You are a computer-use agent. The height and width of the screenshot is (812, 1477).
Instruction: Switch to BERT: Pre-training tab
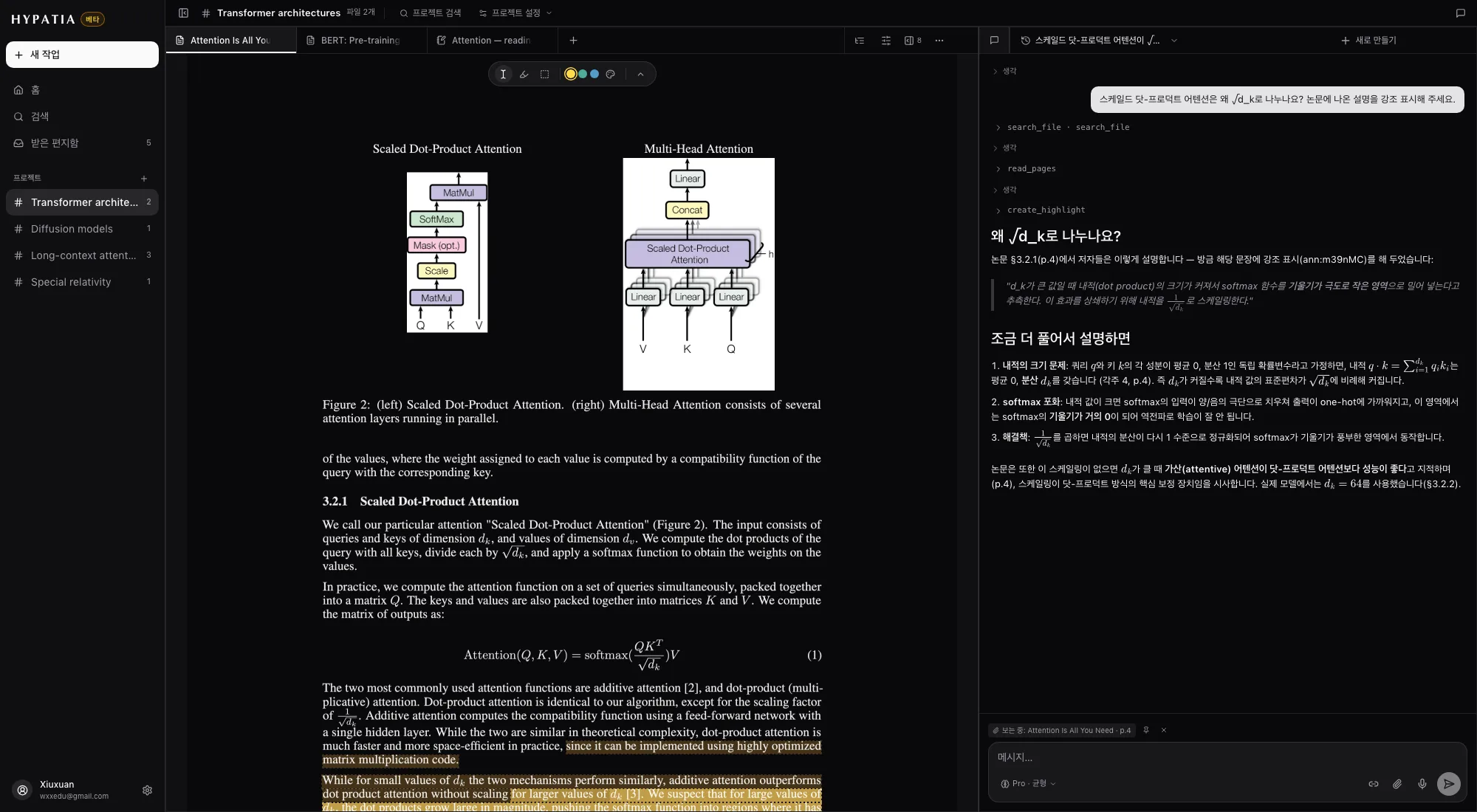(x=361, y=41)
